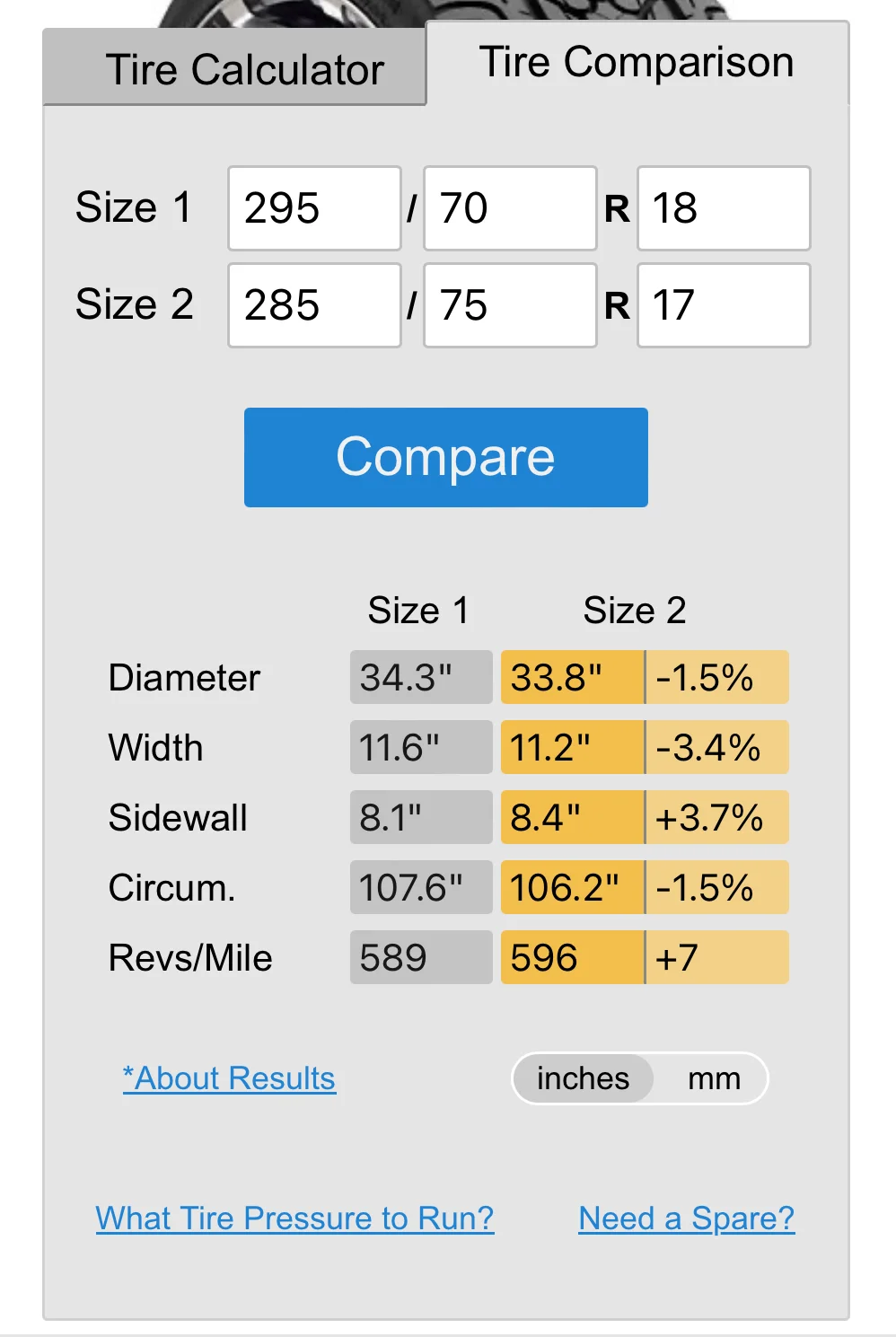Click Size 2 diameter value 33.8"
This screenshot has width=896, height=1337.
[572, 677]
